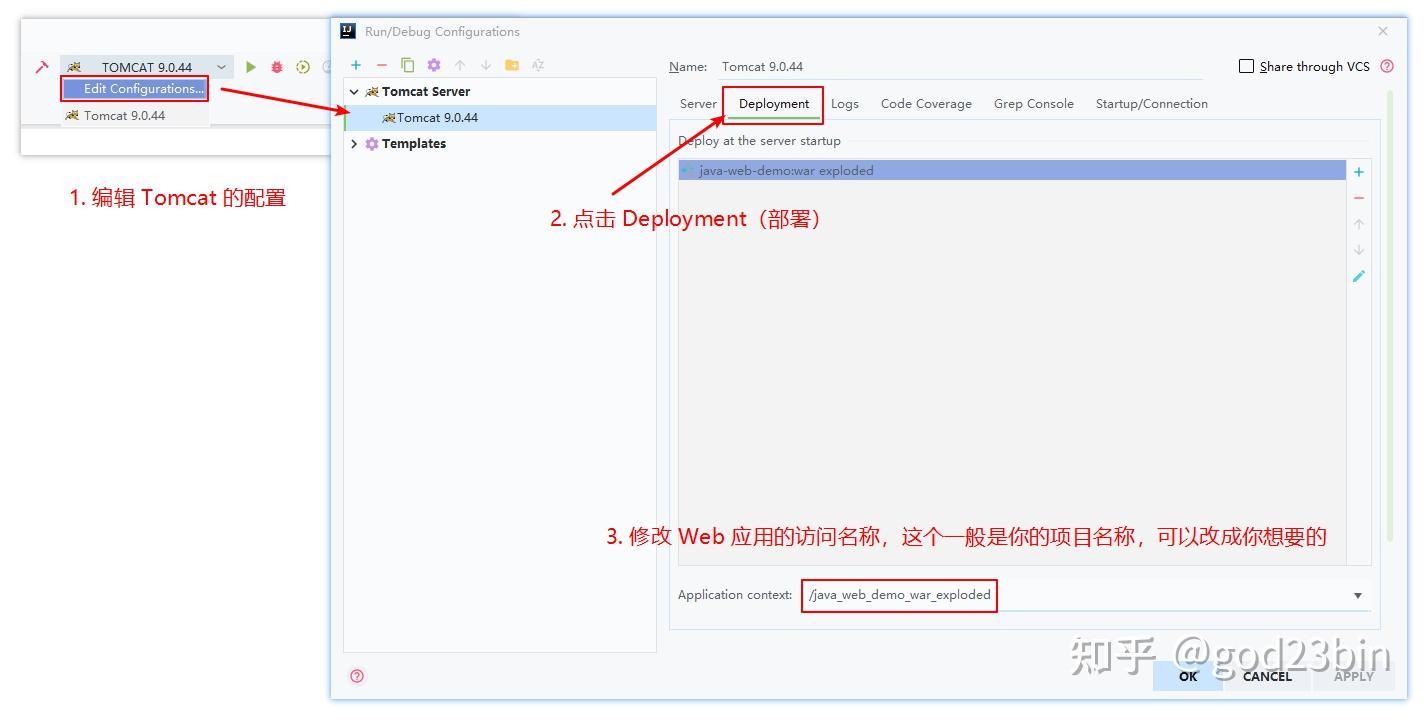Add a deployment artifact with plus icon

1358,171
